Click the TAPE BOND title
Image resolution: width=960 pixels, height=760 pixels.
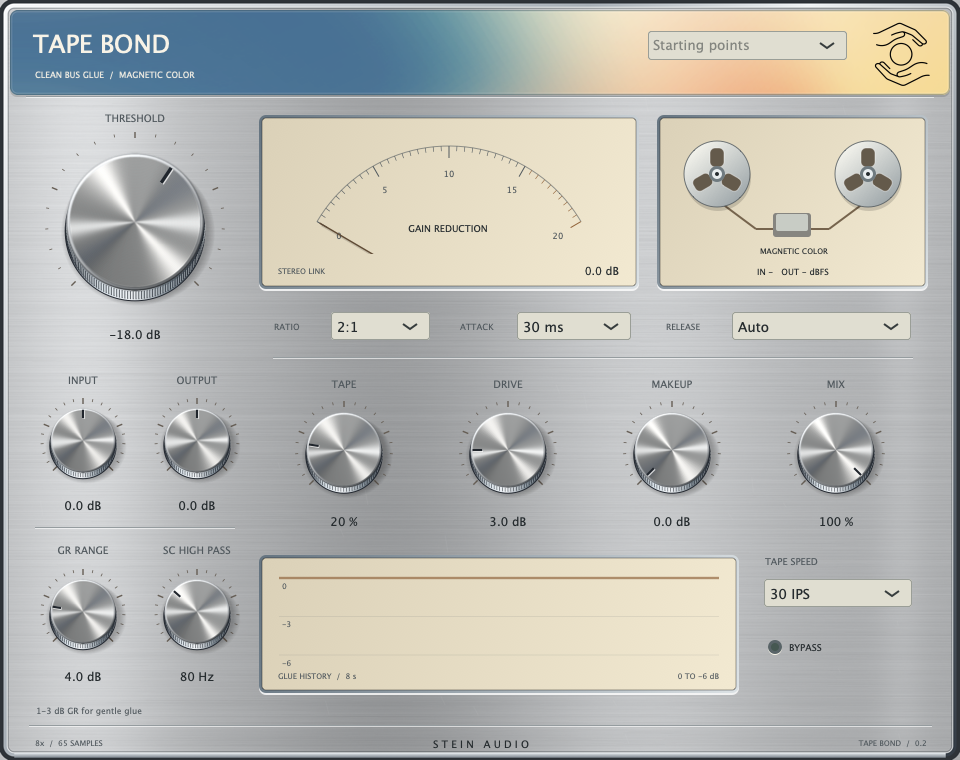101,44
